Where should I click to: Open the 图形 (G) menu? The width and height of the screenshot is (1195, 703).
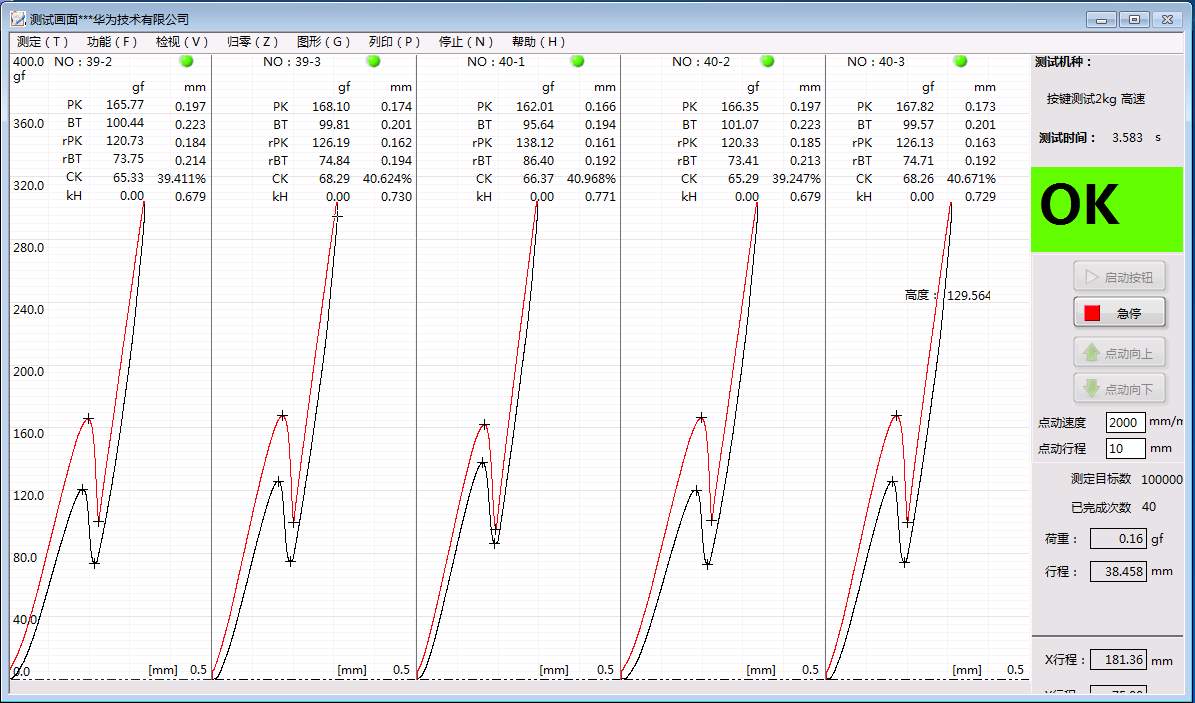323,42
